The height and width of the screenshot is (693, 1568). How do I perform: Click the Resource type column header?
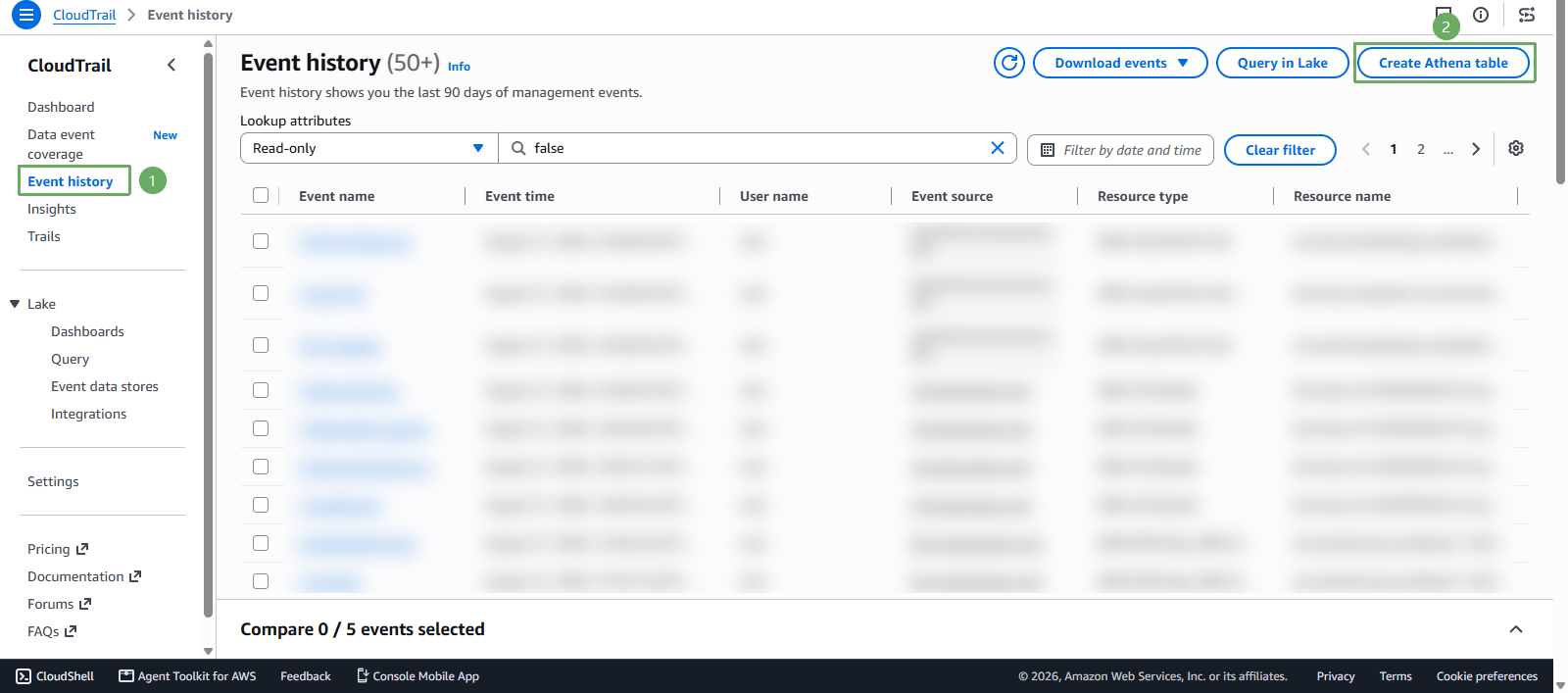[1143, 196]
